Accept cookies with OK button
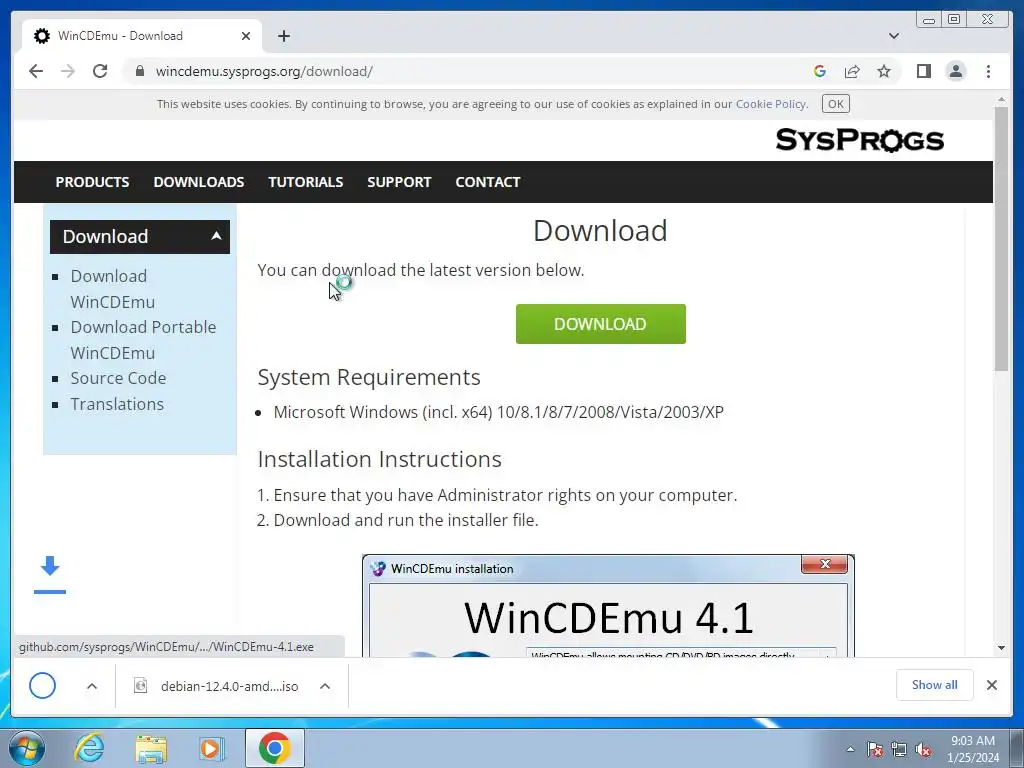 tap(836, 104)
